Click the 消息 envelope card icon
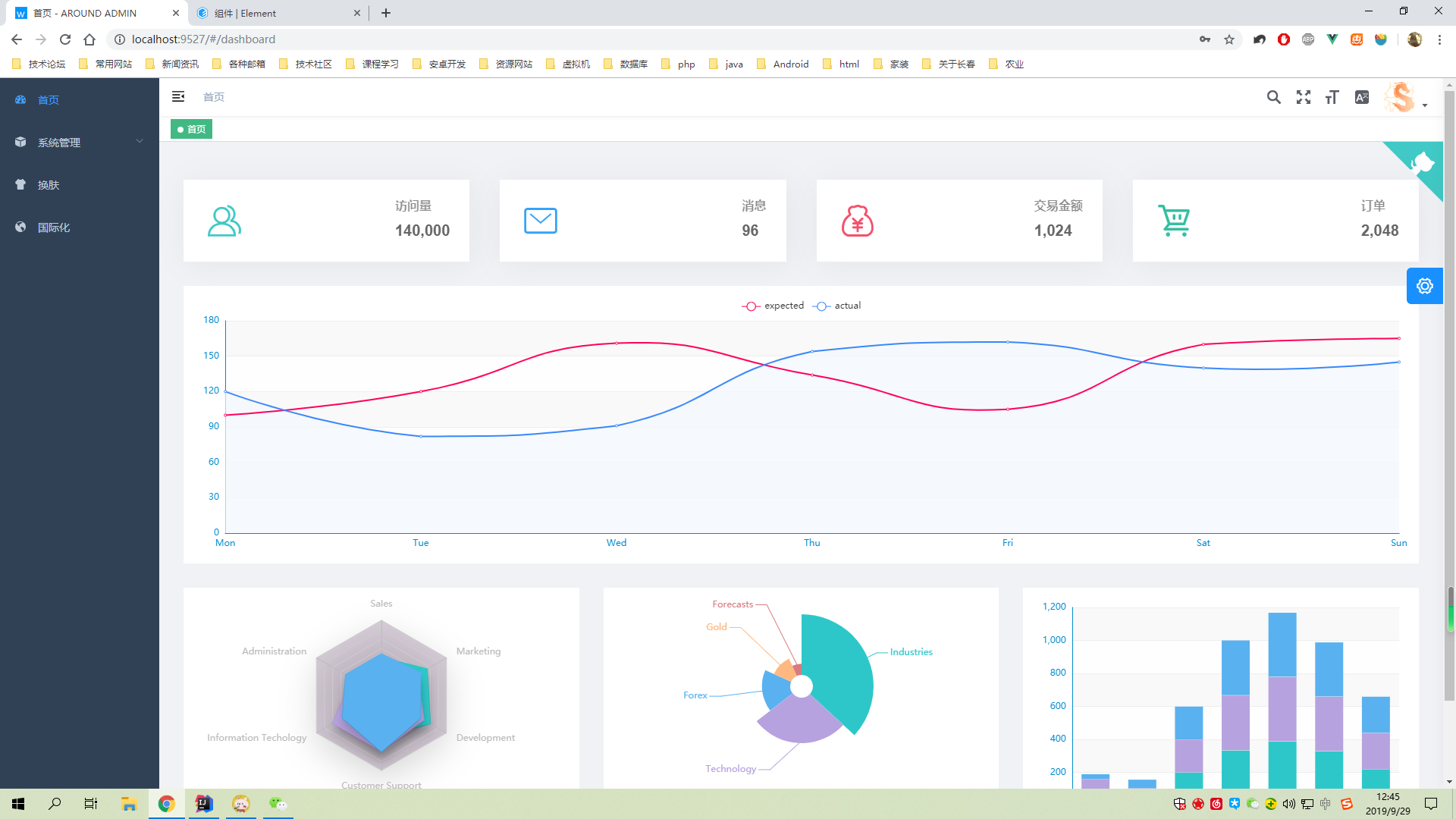1456x819 pixels. 541,221
